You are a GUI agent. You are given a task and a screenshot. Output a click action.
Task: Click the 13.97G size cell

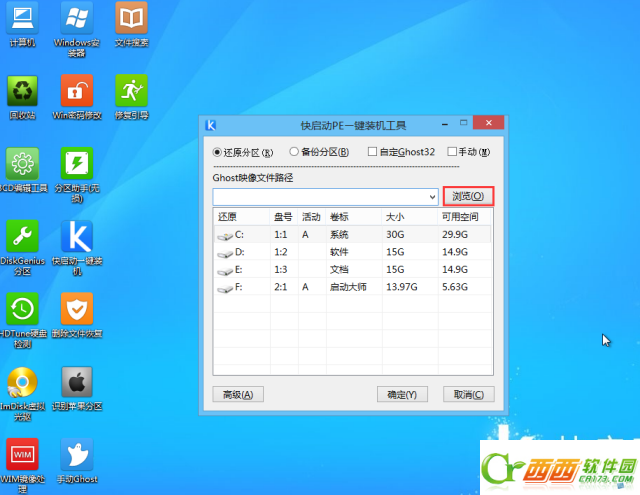coord(402,287)
